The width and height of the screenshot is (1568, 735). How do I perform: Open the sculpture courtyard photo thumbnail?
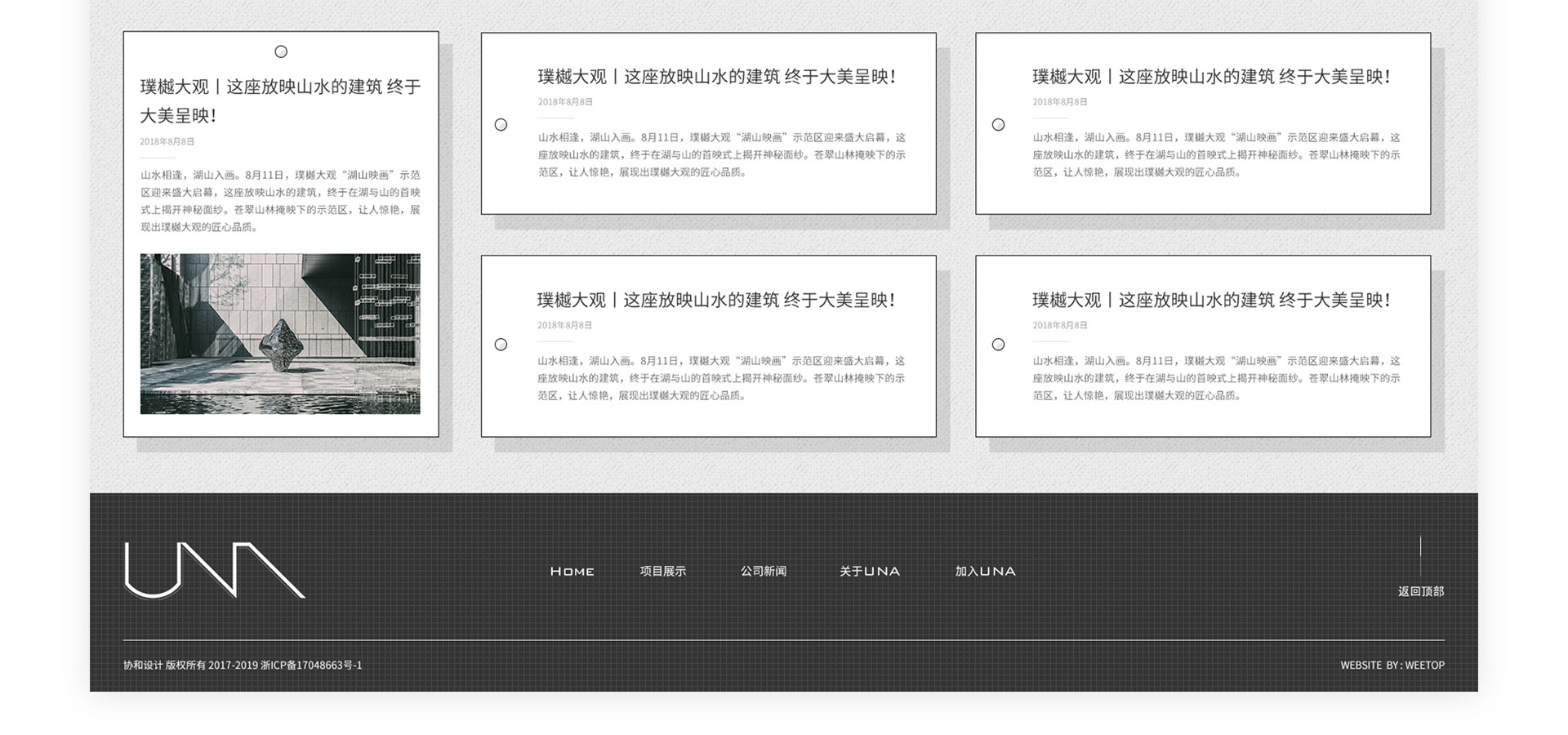tap(280, 333)
